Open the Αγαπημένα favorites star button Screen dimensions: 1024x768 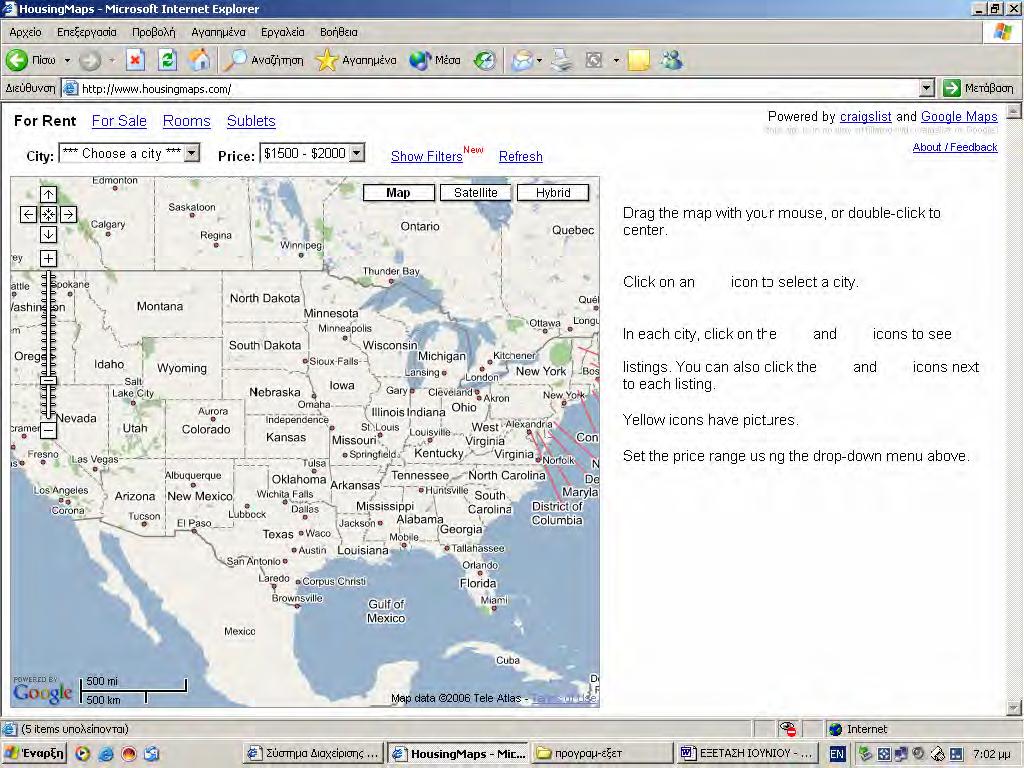[355, 61]
